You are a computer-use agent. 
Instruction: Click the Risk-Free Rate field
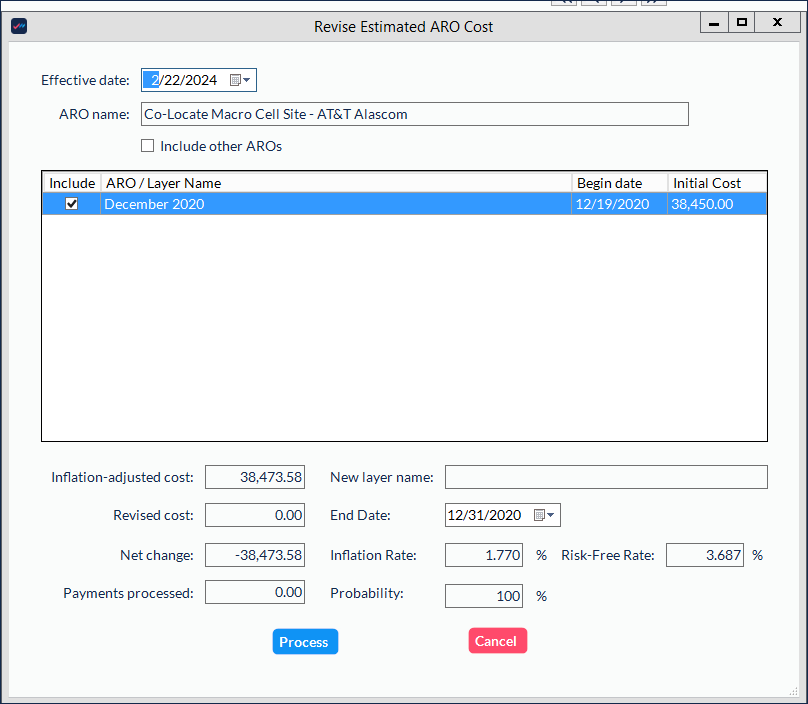point(704,555)
